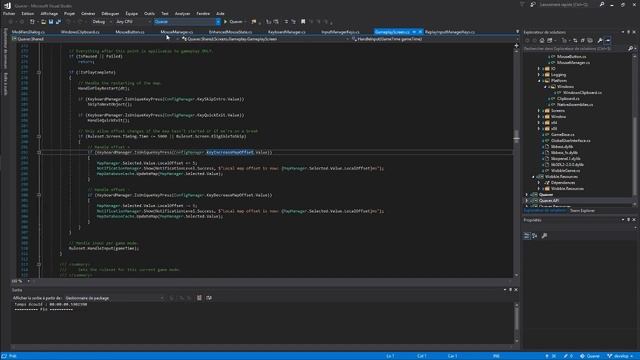
Task: Expand the Dependencies node
Action: click(539, 182)
